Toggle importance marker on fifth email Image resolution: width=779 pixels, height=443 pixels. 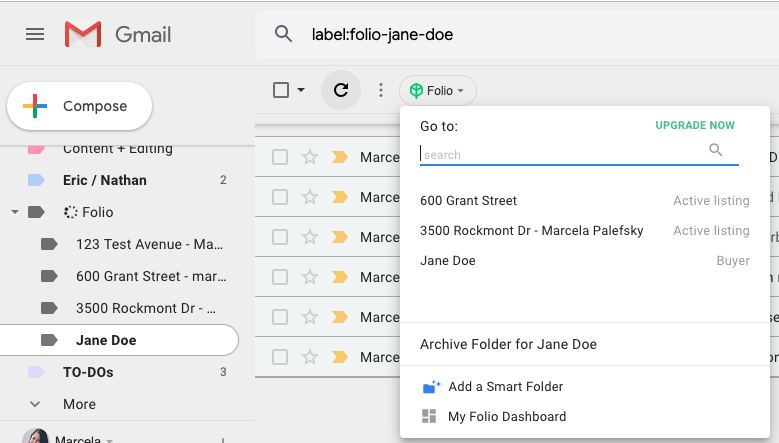[x=340, y=317]
